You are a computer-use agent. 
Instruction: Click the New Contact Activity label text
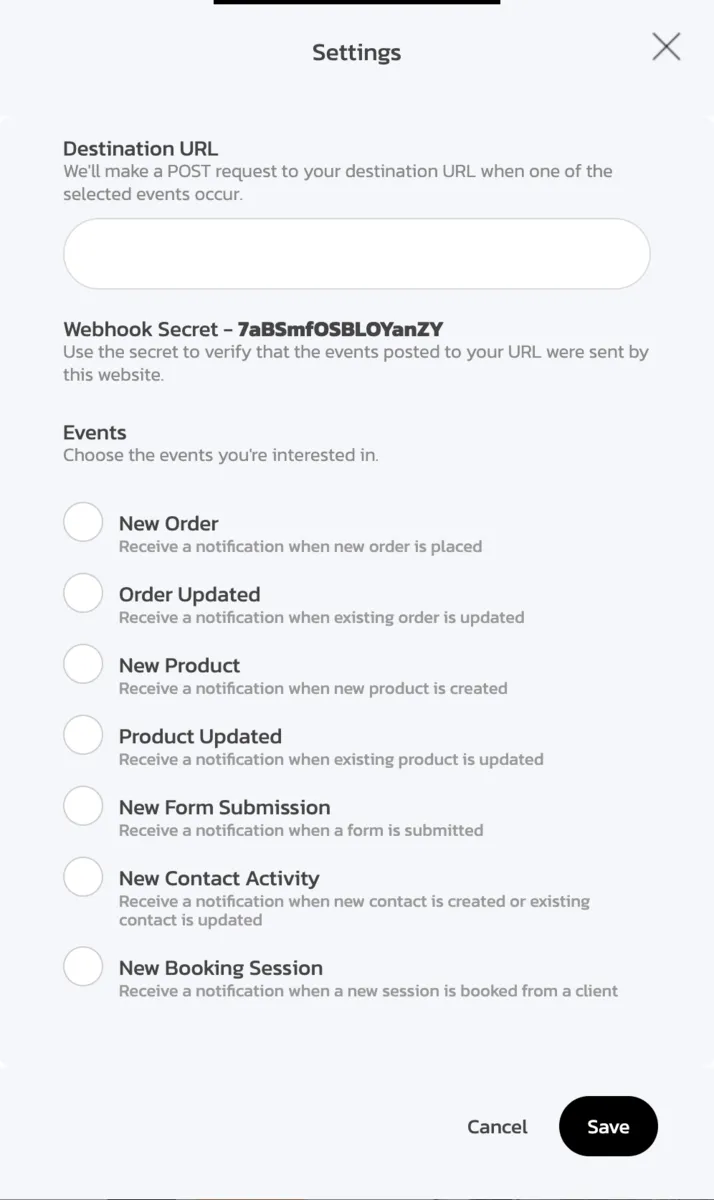coord(219,878)
